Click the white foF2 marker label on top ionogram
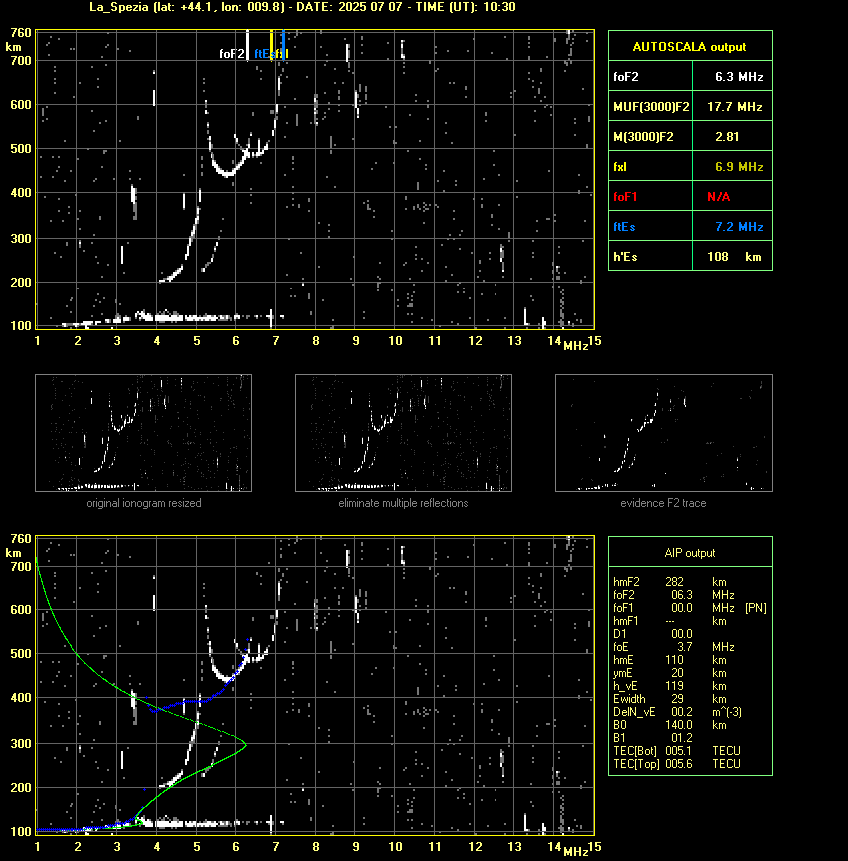 (232, 53)
